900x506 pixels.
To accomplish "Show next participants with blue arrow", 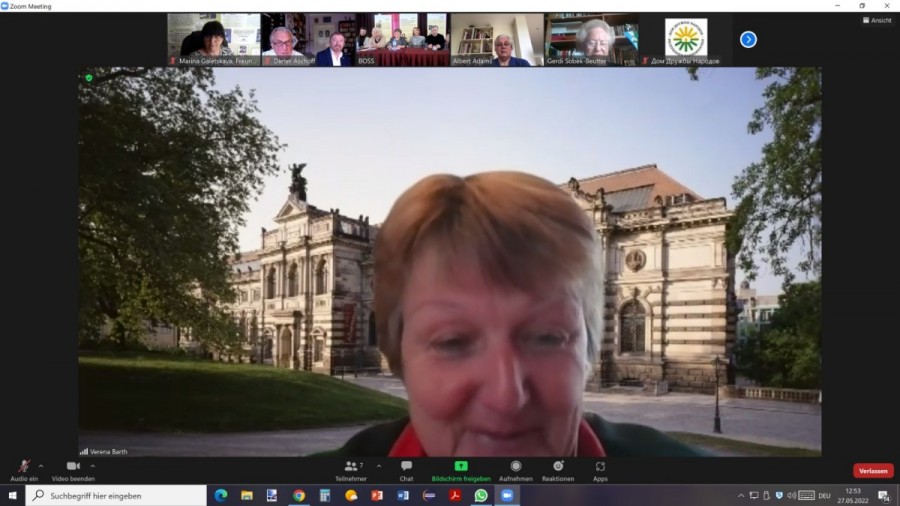I will coord(748,39).
